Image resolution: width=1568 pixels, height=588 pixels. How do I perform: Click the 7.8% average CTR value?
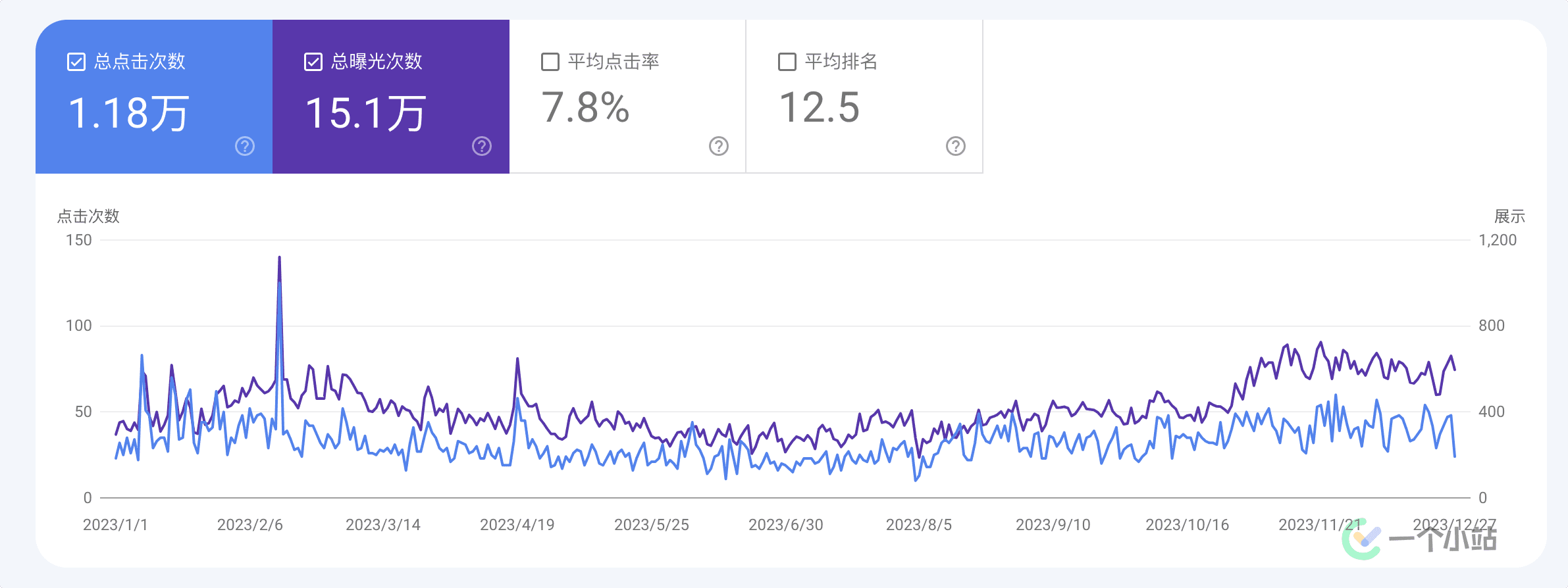click(x=585, y=107)
